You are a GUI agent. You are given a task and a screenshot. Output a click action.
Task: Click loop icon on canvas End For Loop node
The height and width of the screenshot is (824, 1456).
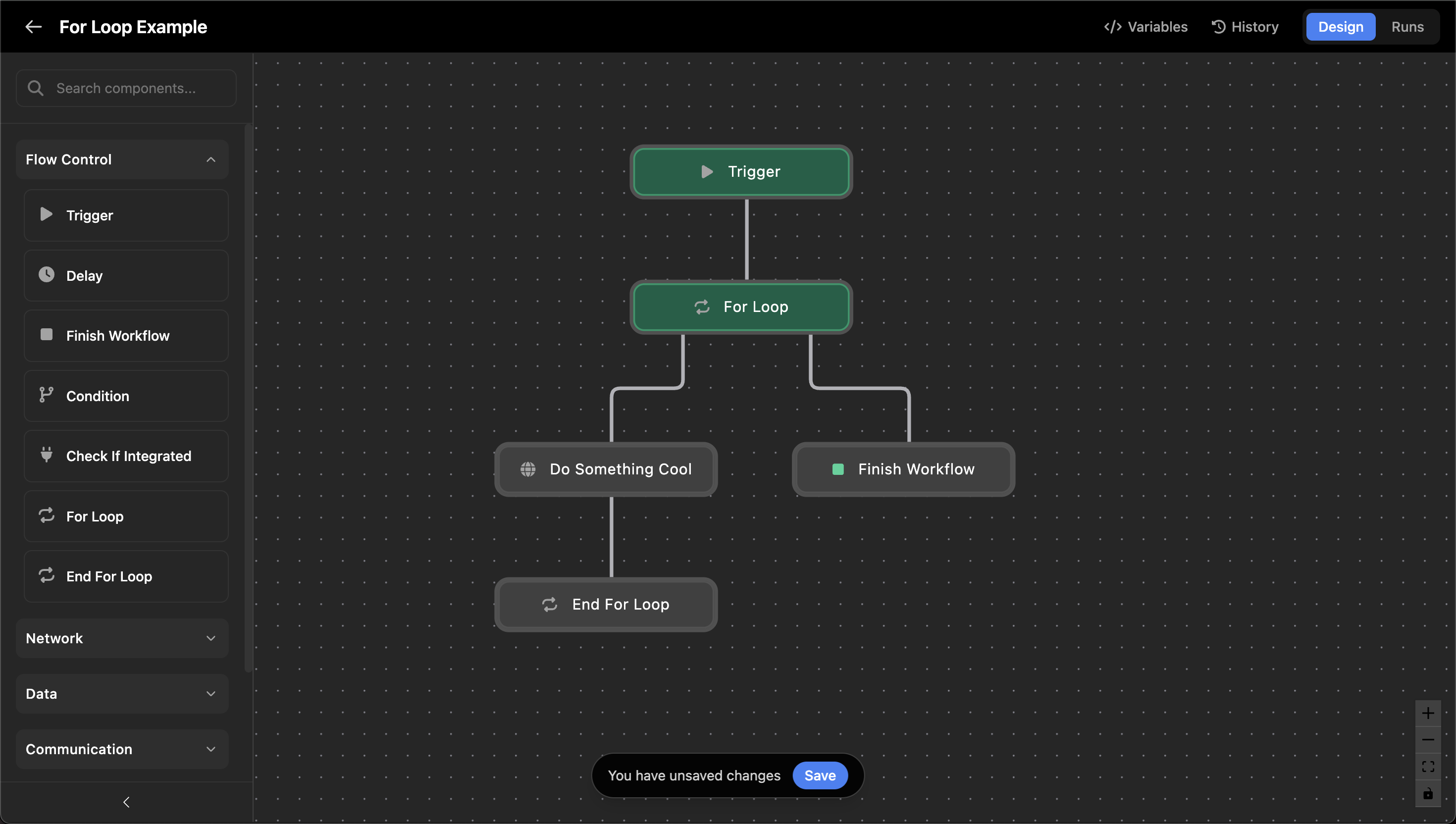coord(549,605)
